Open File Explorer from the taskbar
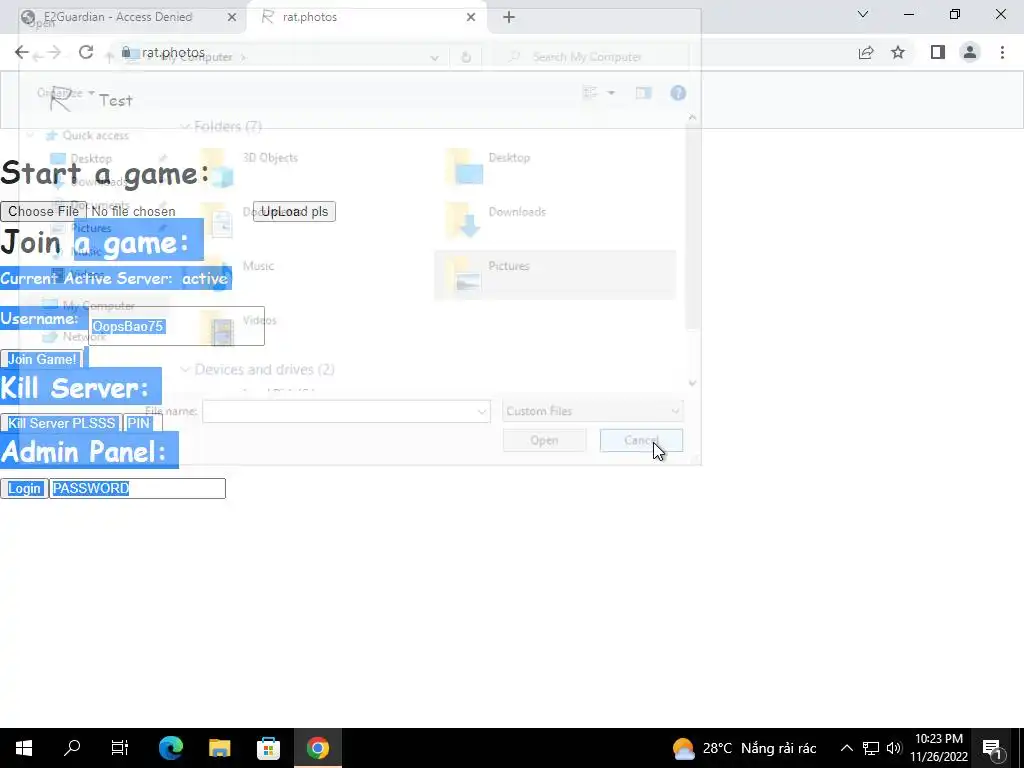The image size is (1024, 768). tap(219, 748)
